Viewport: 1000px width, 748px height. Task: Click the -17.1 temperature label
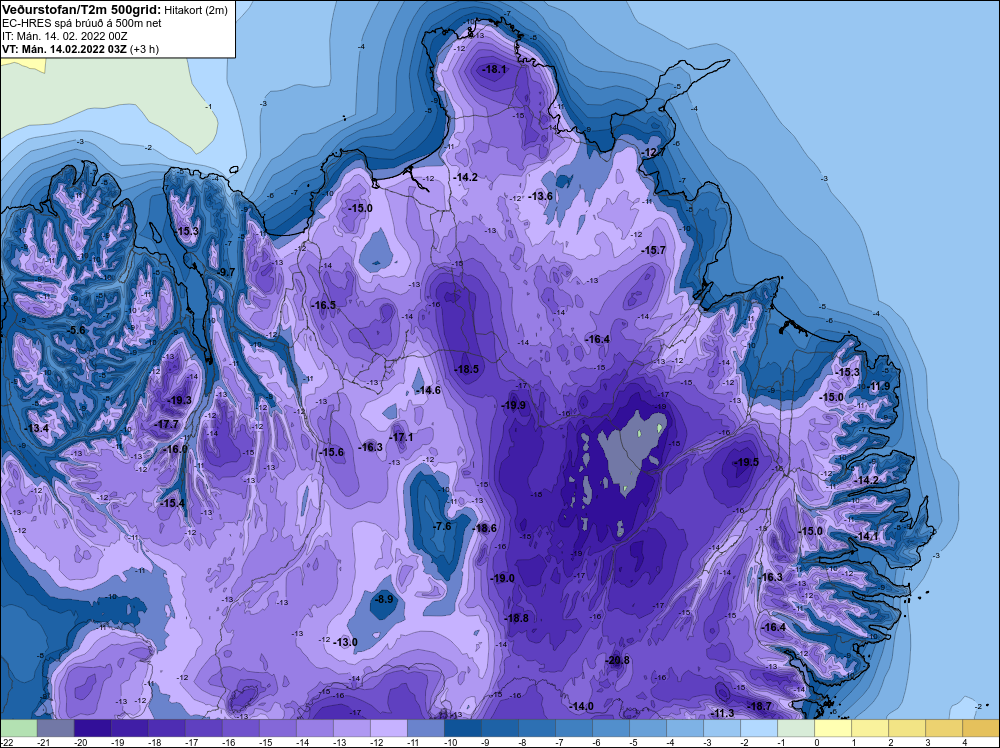401,437
